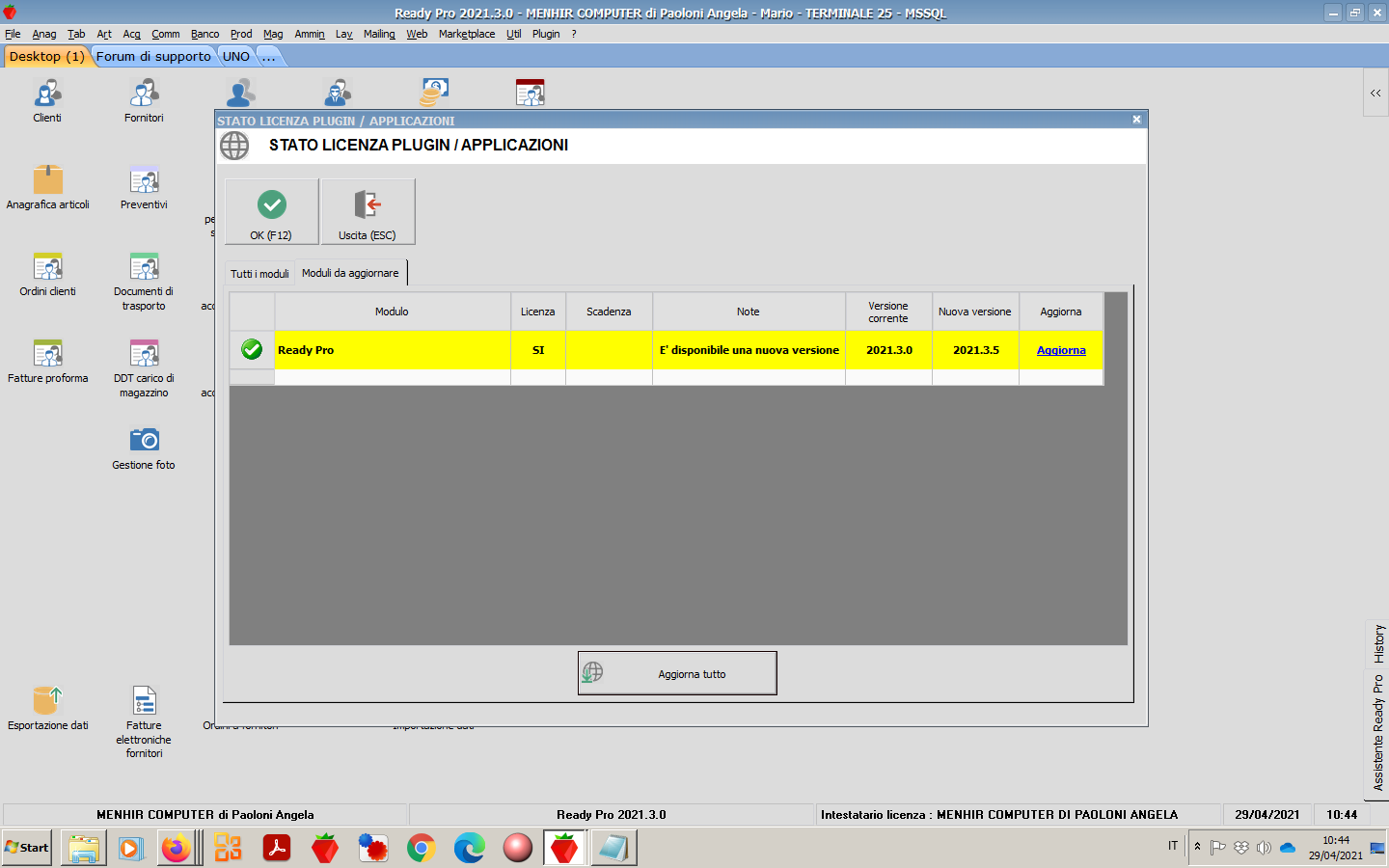Open the Banco menu
The width and height of the screenshot is (1389, 868).
pos(204,34)
